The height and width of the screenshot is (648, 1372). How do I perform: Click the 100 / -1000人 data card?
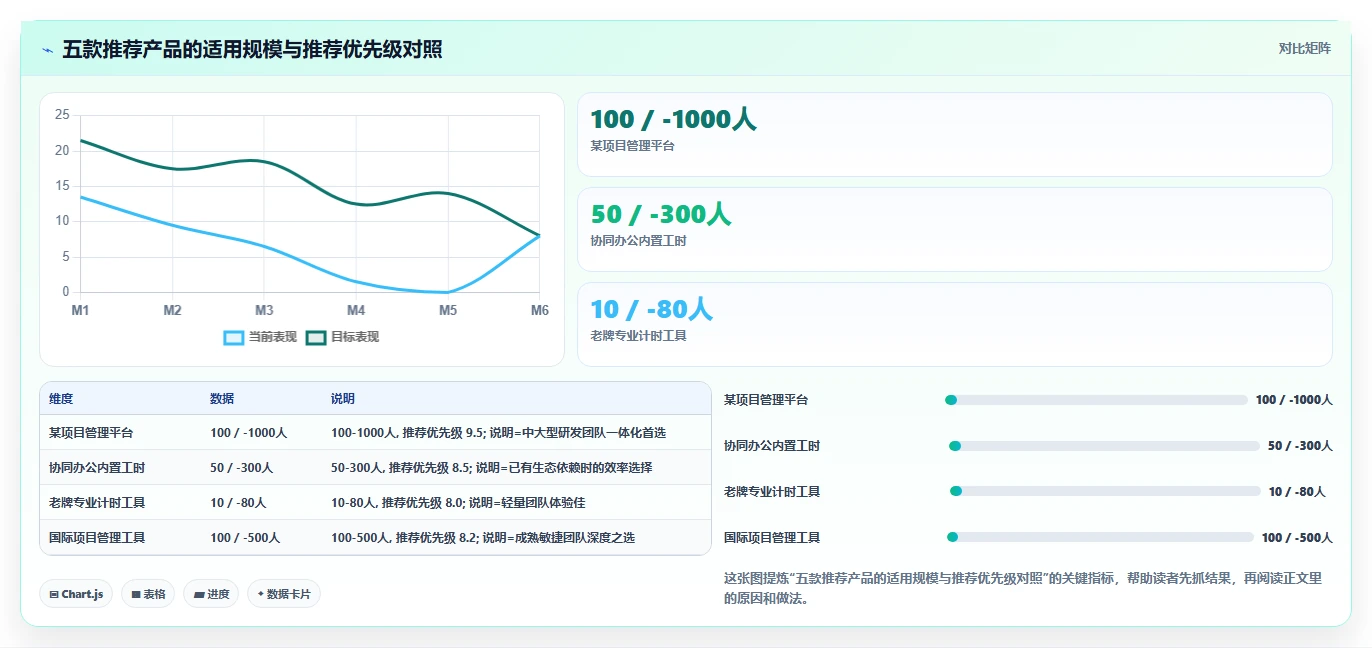955,134
